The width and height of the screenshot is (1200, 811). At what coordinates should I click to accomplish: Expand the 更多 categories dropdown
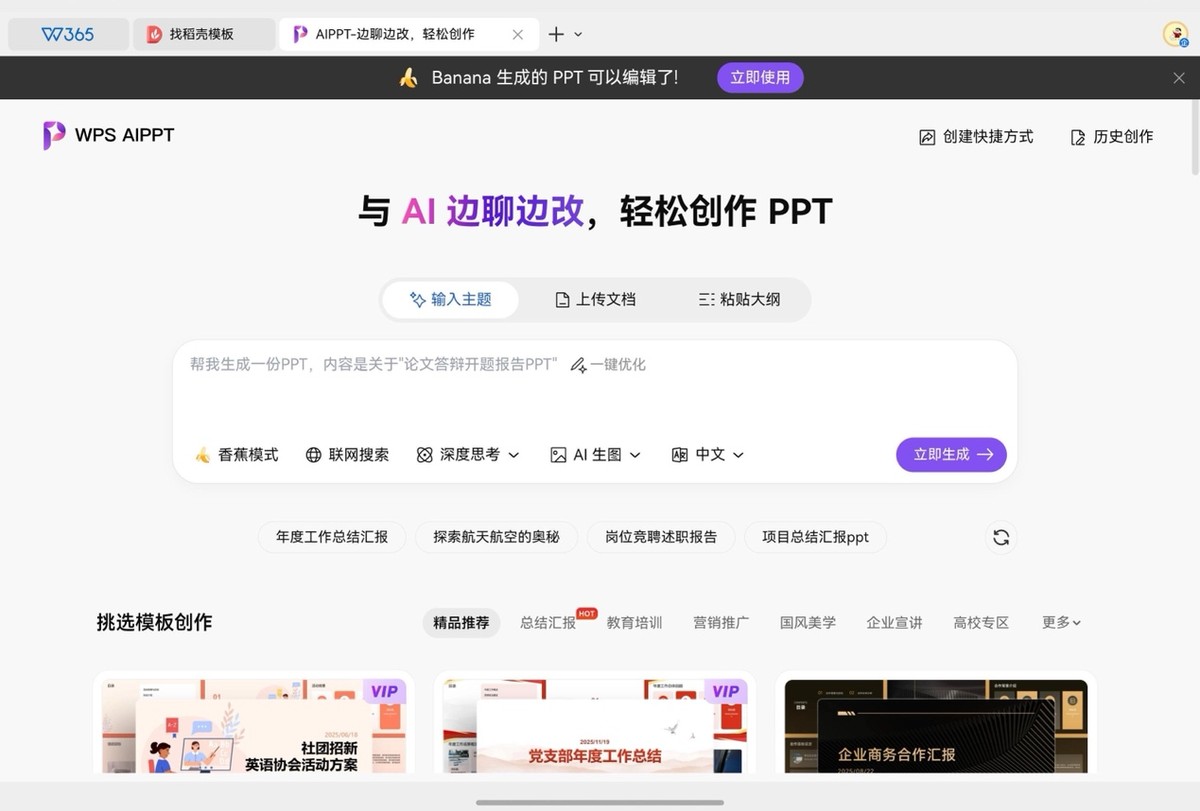click(1061, 622)
